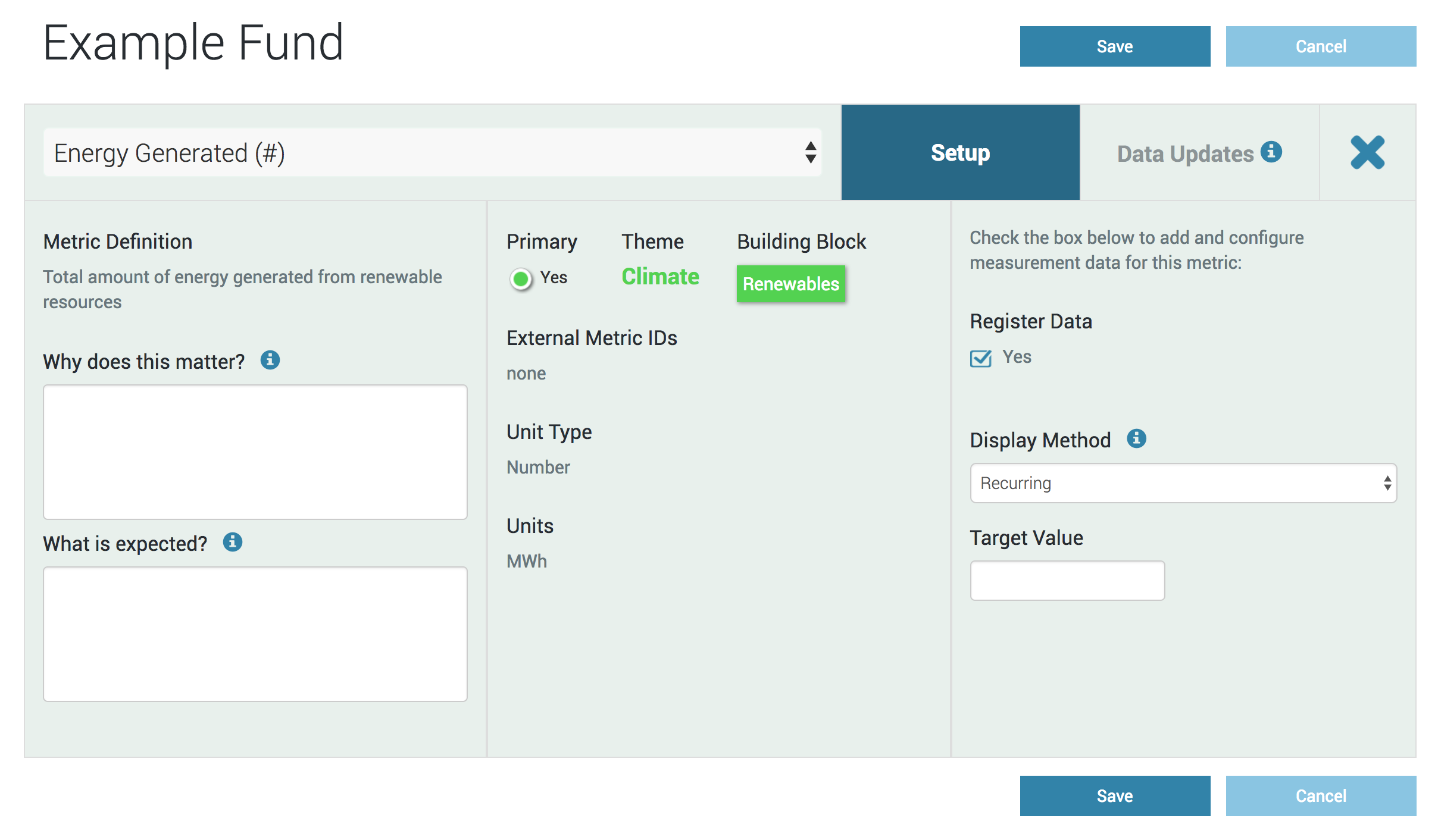Click info icon beside Display Method

(1136, 438)
